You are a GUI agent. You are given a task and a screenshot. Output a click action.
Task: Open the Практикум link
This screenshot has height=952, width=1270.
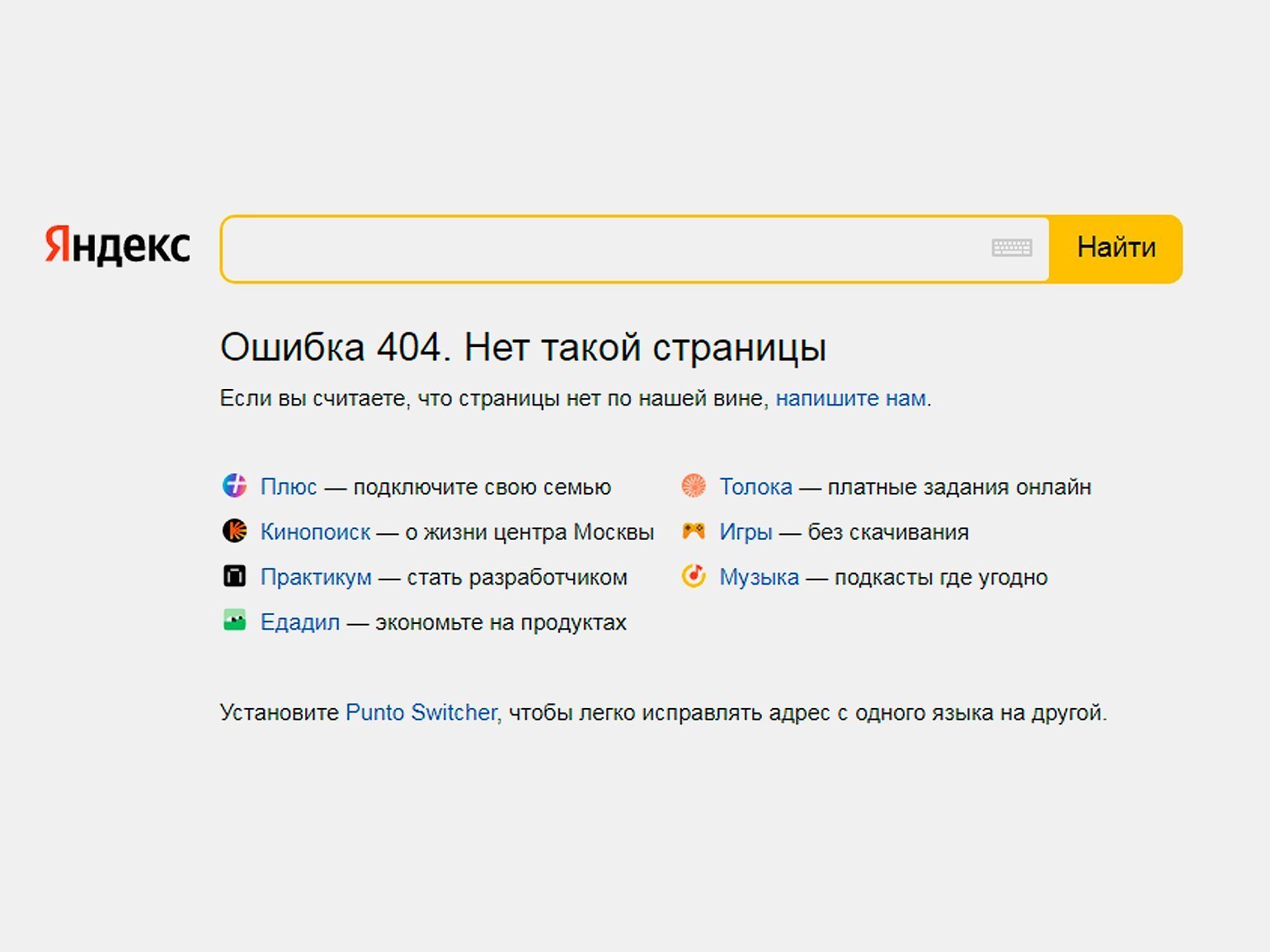point(316,577)
